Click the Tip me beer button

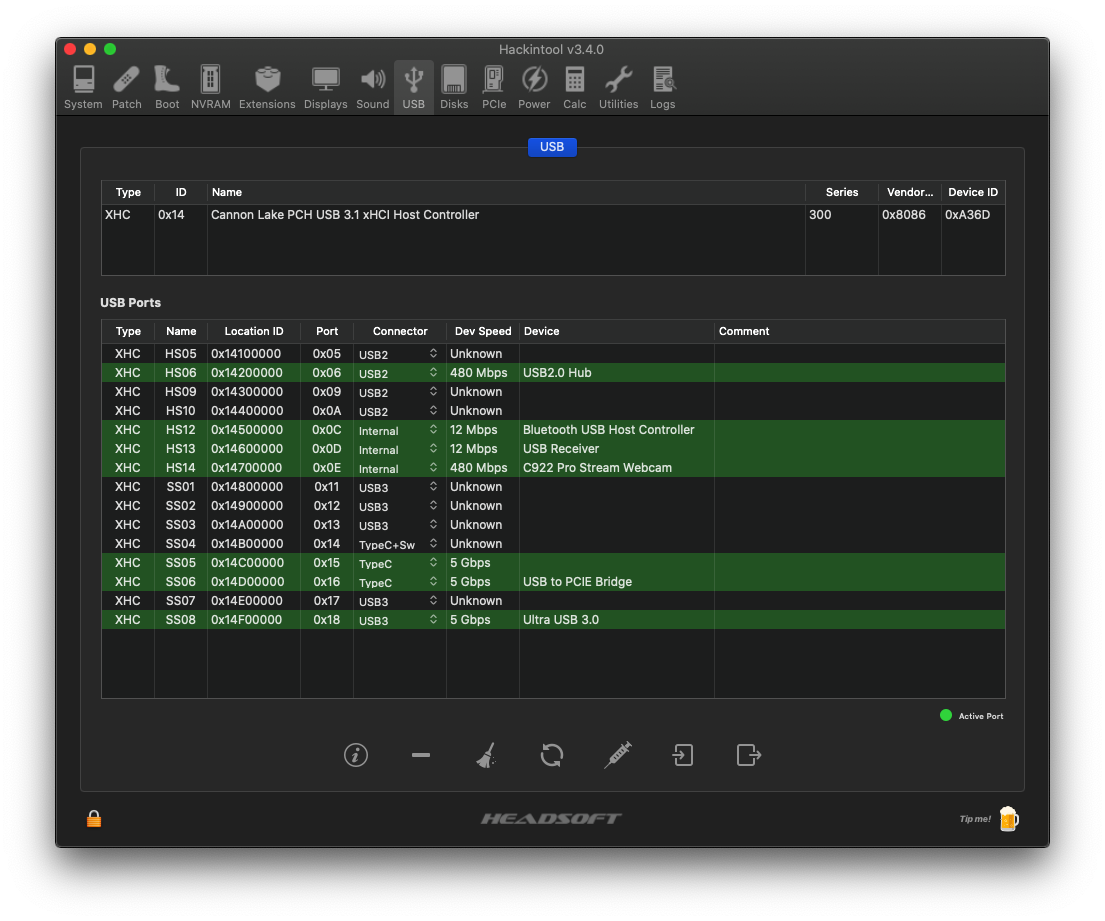(1007, 819)
